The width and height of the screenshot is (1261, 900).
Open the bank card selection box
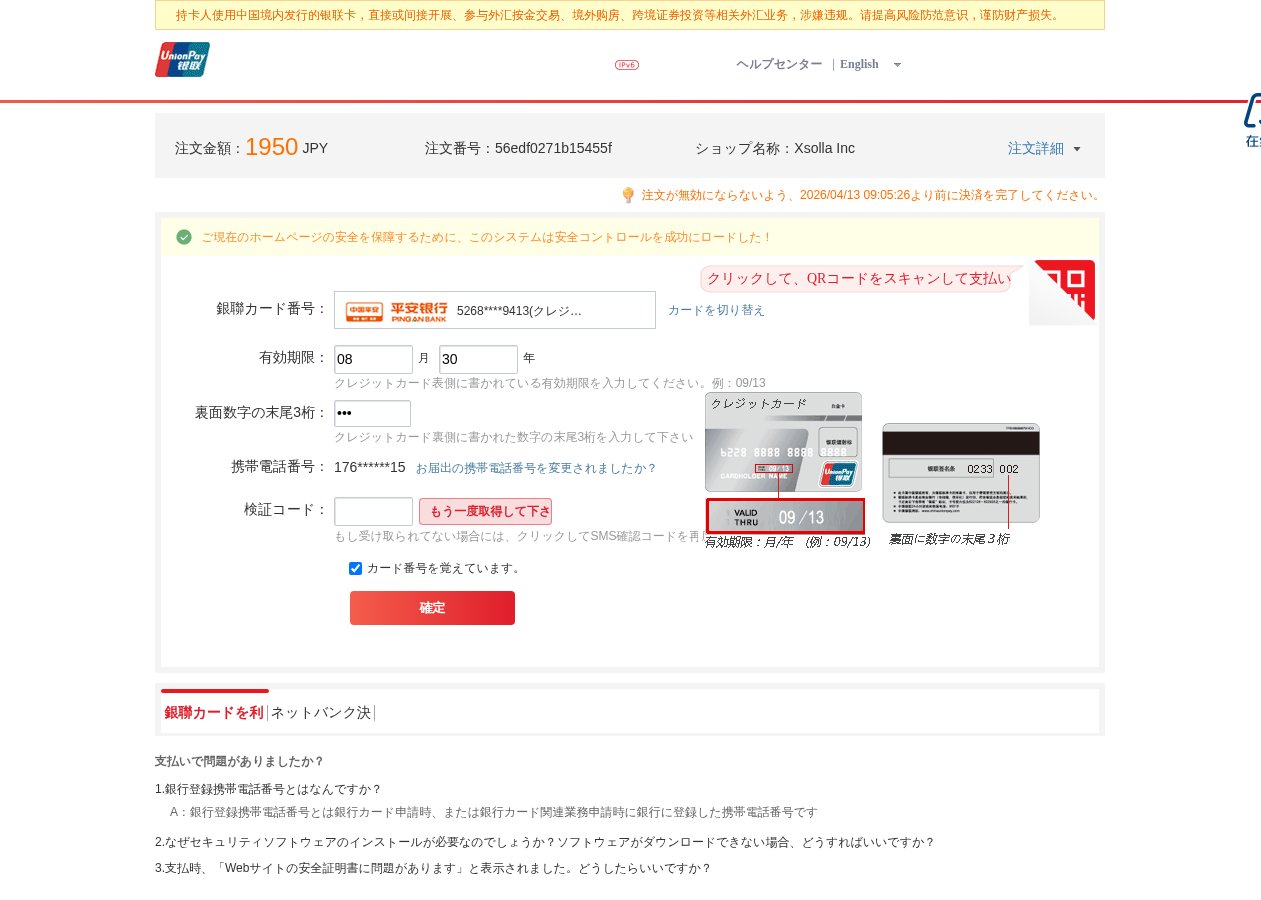495,310
